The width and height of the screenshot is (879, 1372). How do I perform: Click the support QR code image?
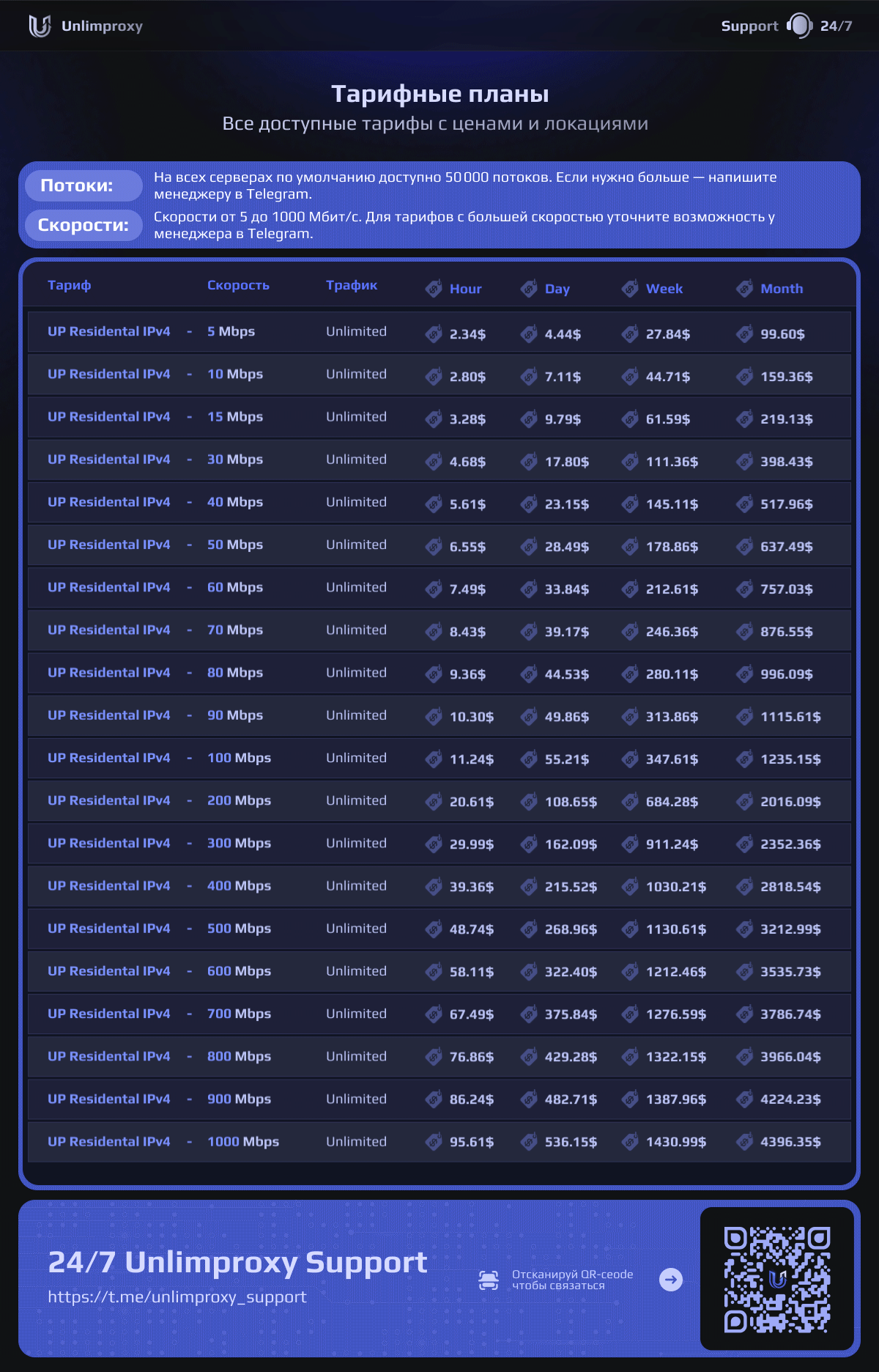[x=777, y=1279]
